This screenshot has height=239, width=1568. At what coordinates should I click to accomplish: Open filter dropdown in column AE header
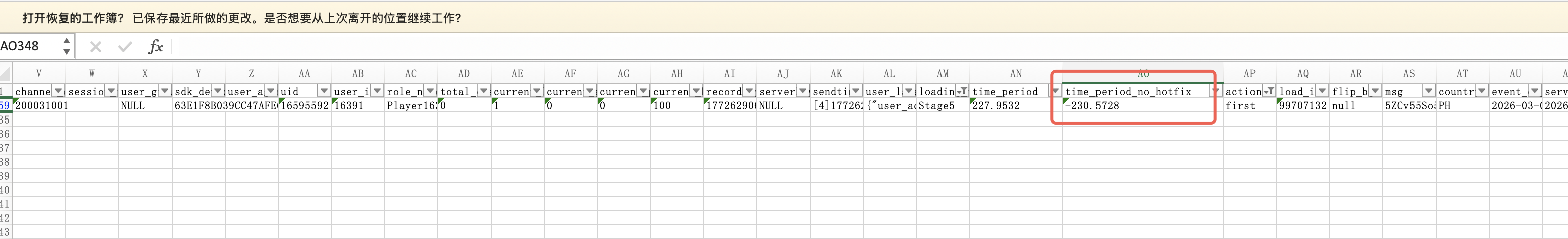tap(536, 91)
